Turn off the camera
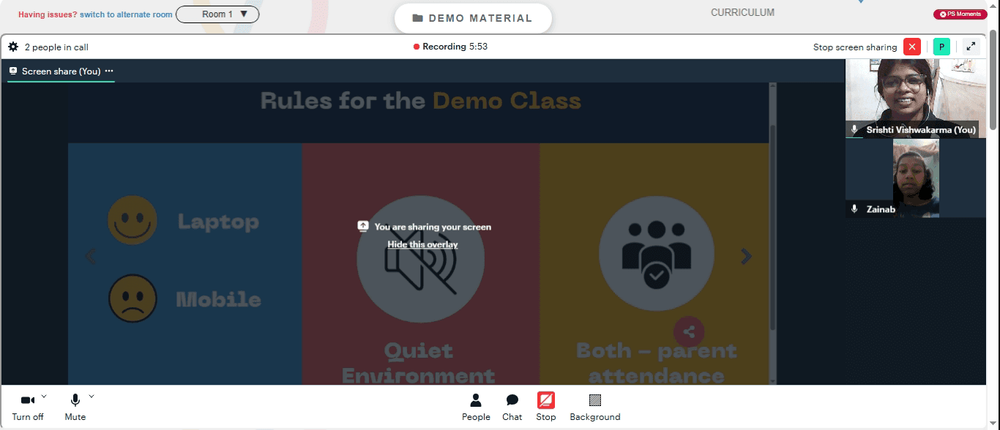The image size is (1000, 430). 27,407
